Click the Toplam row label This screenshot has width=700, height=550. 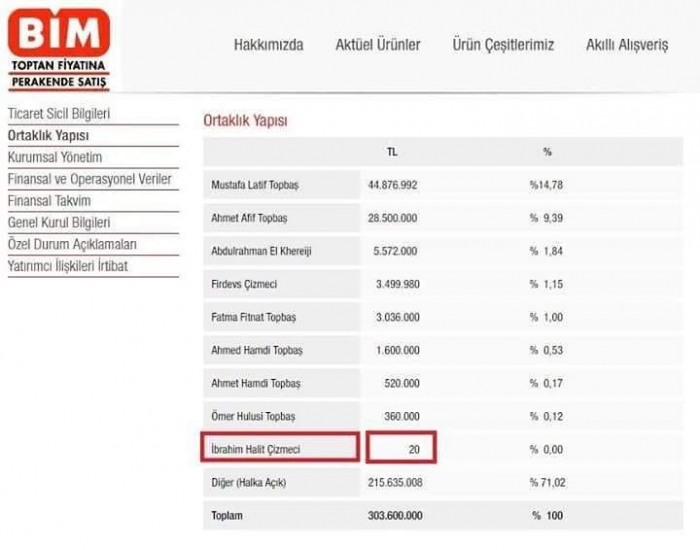click(x=227, y=516)
